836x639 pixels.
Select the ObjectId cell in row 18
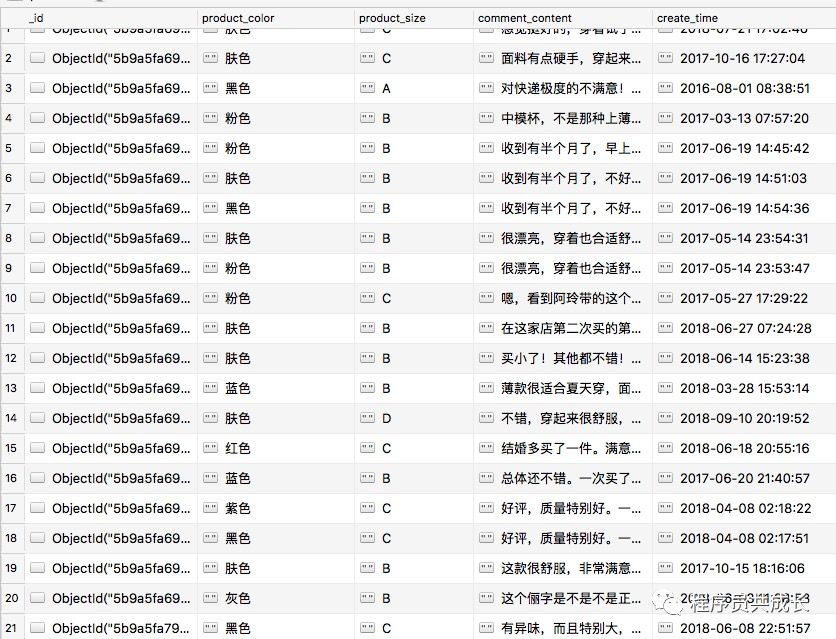111,538
